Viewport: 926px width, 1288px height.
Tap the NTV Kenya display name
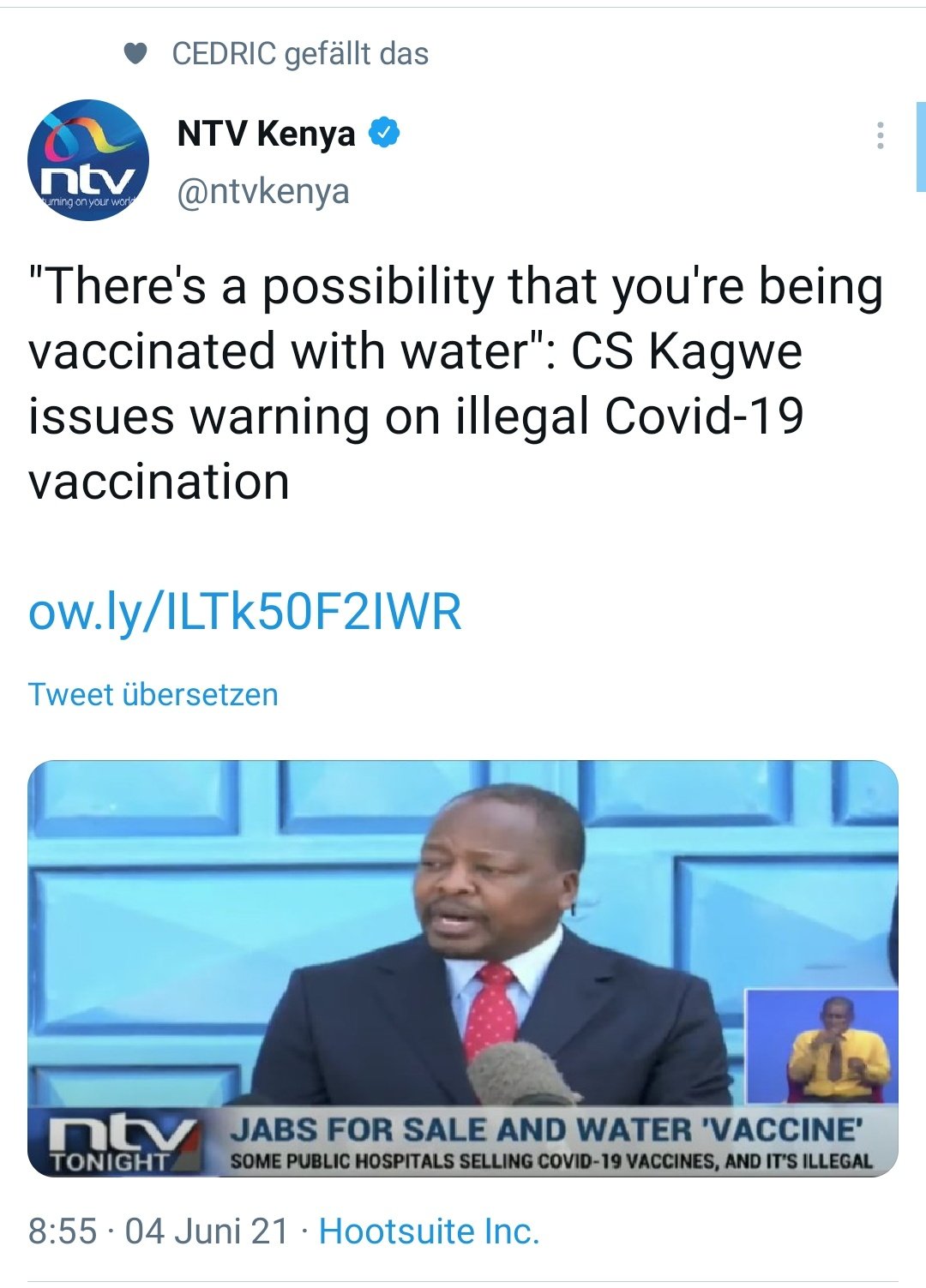tap(266, 134)
